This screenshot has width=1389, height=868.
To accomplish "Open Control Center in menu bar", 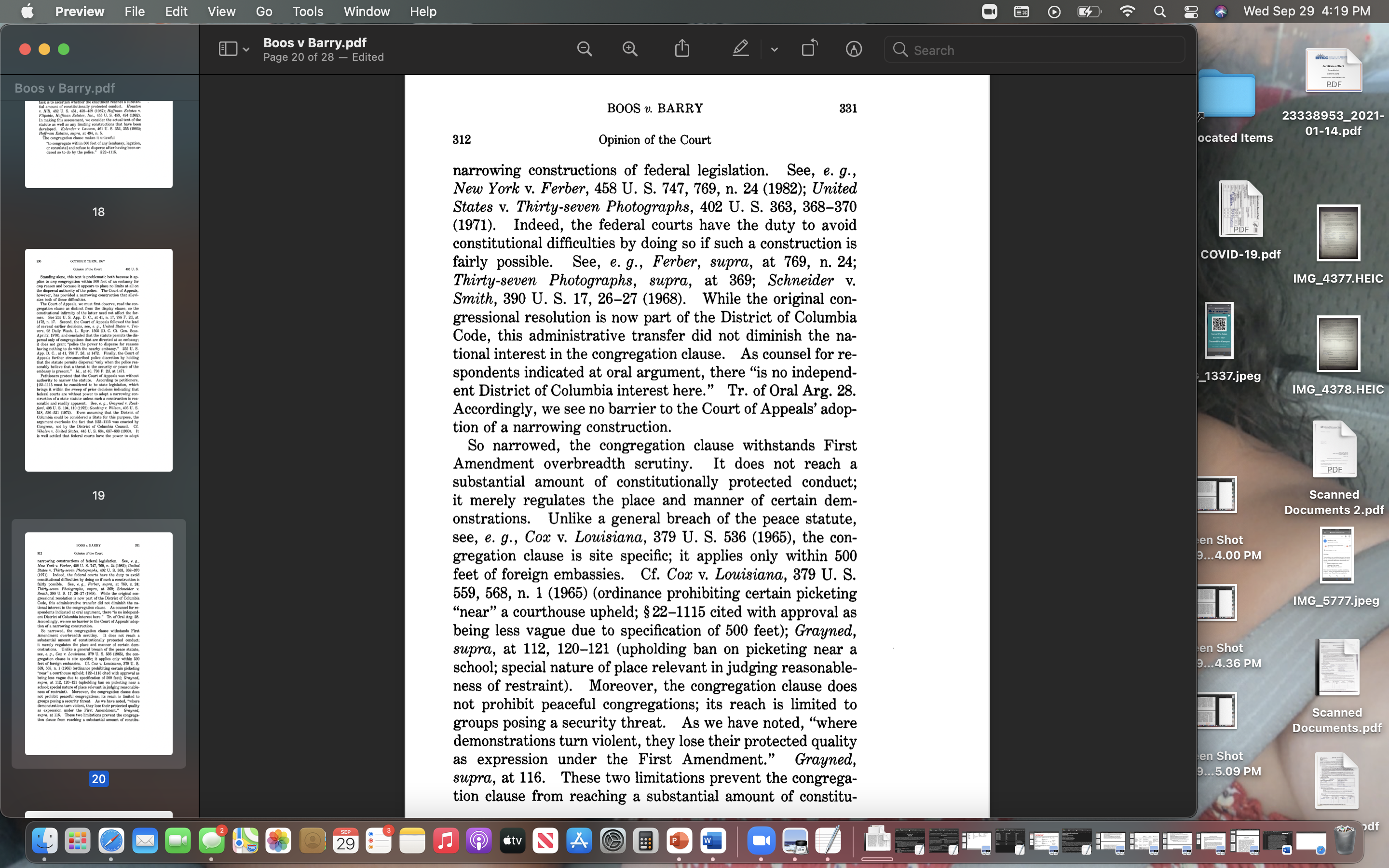I will pos(1190,12).
